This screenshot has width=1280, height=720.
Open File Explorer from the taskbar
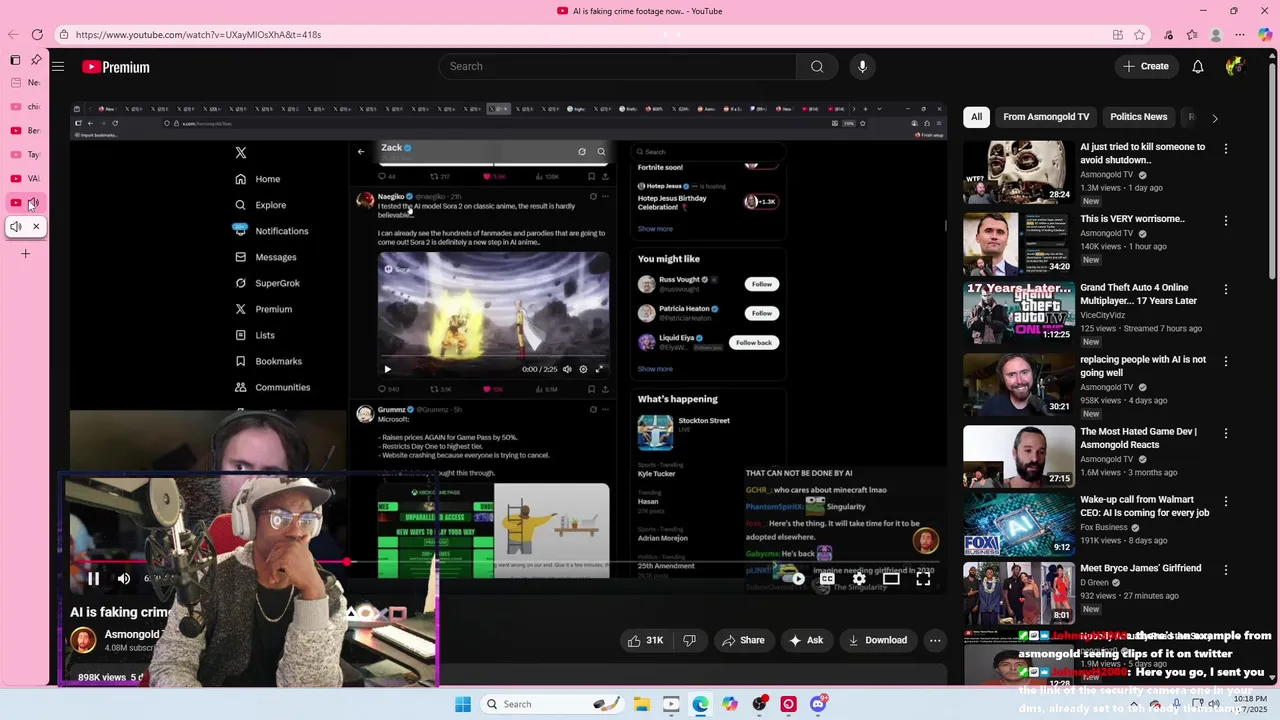641,704
